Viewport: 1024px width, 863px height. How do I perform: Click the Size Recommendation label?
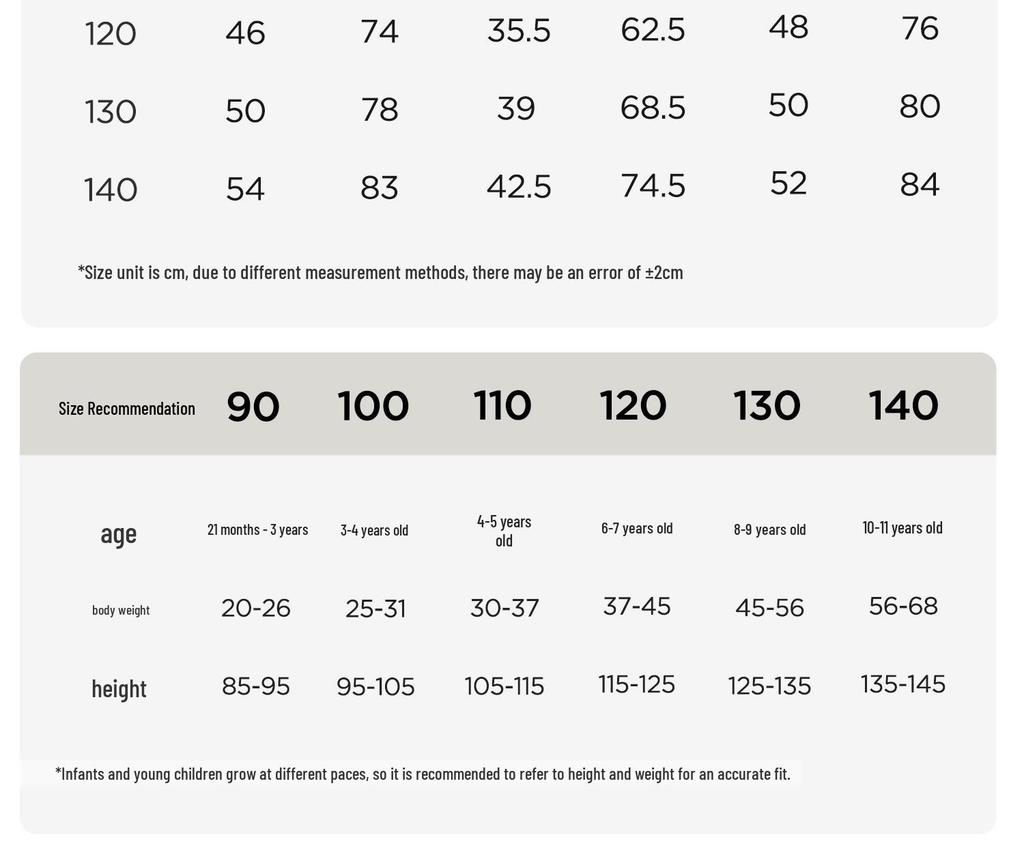127,409
